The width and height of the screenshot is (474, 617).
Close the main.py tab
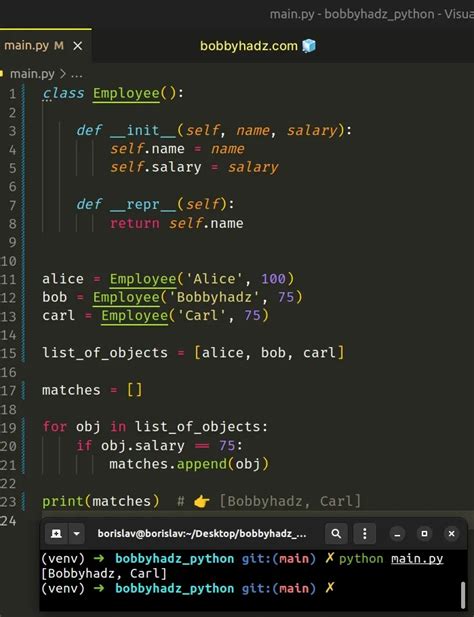coord(78,46)
